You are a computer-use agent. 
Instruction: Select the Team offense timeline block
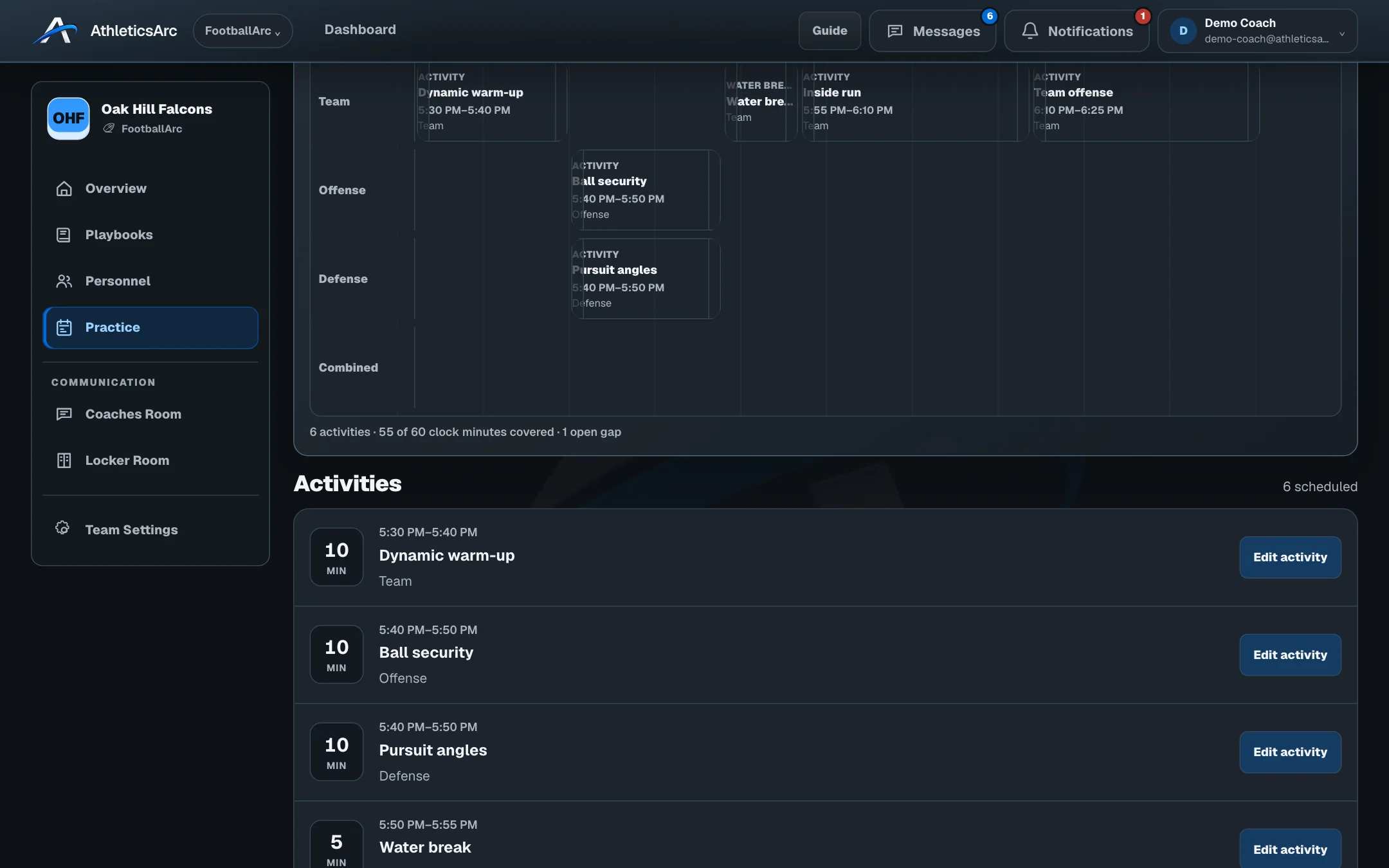point(1145,101)
